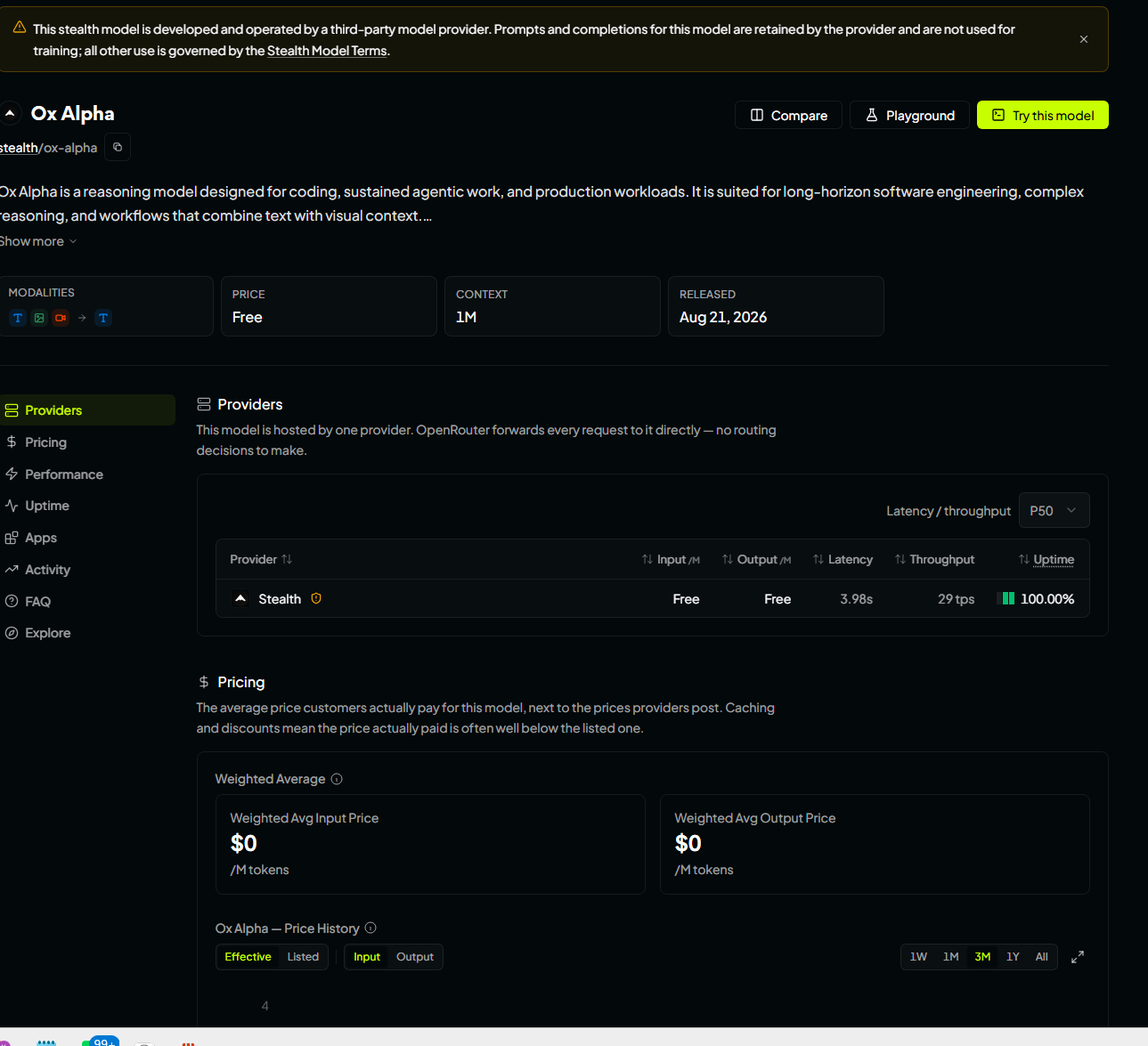Click the Weighted Avg Input Price card
Screen dimensions: 1148x1046
[430, 844]
